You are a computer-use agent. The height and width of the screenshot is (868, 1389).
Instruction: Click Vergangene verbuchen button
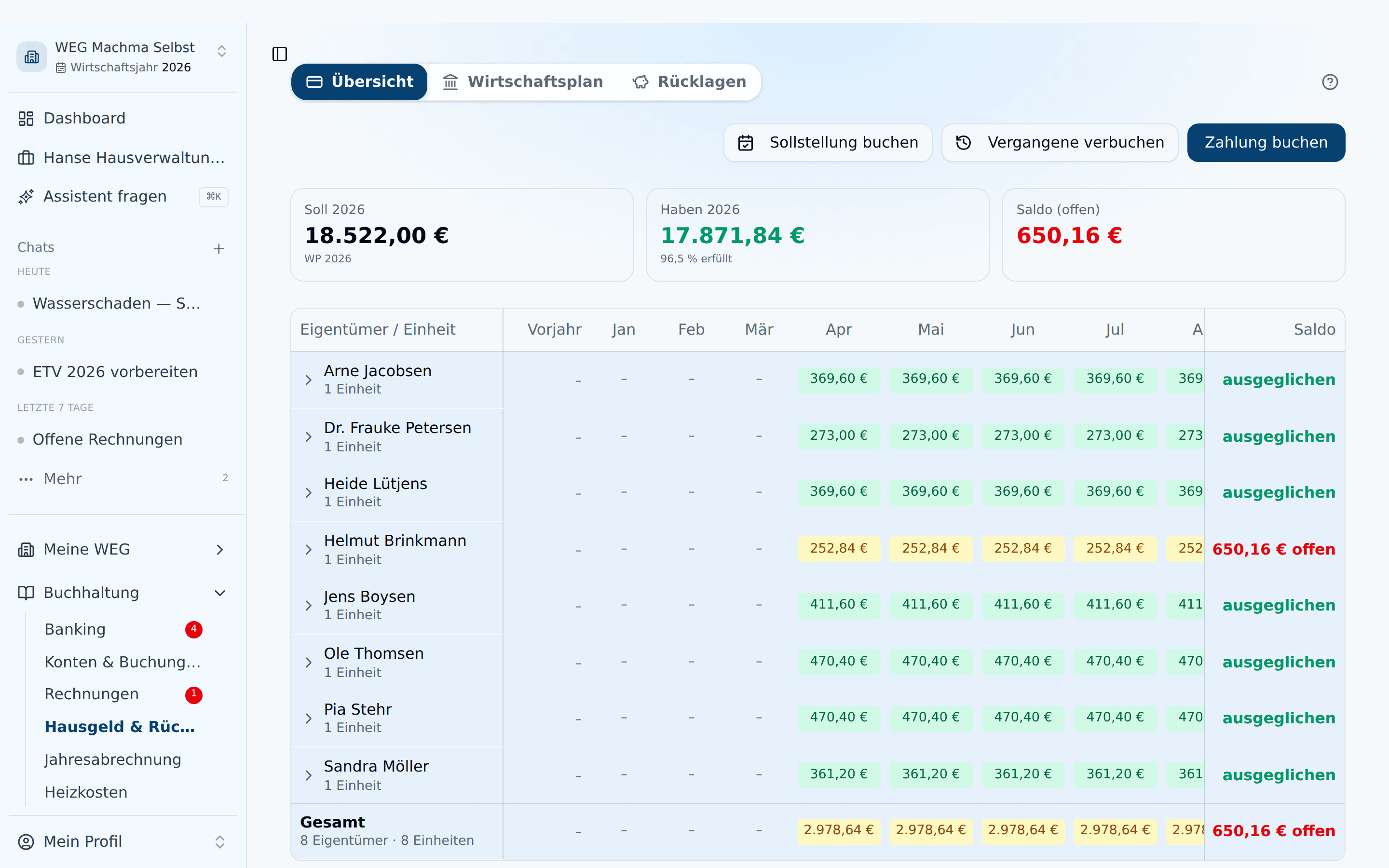coord(1060,142)
